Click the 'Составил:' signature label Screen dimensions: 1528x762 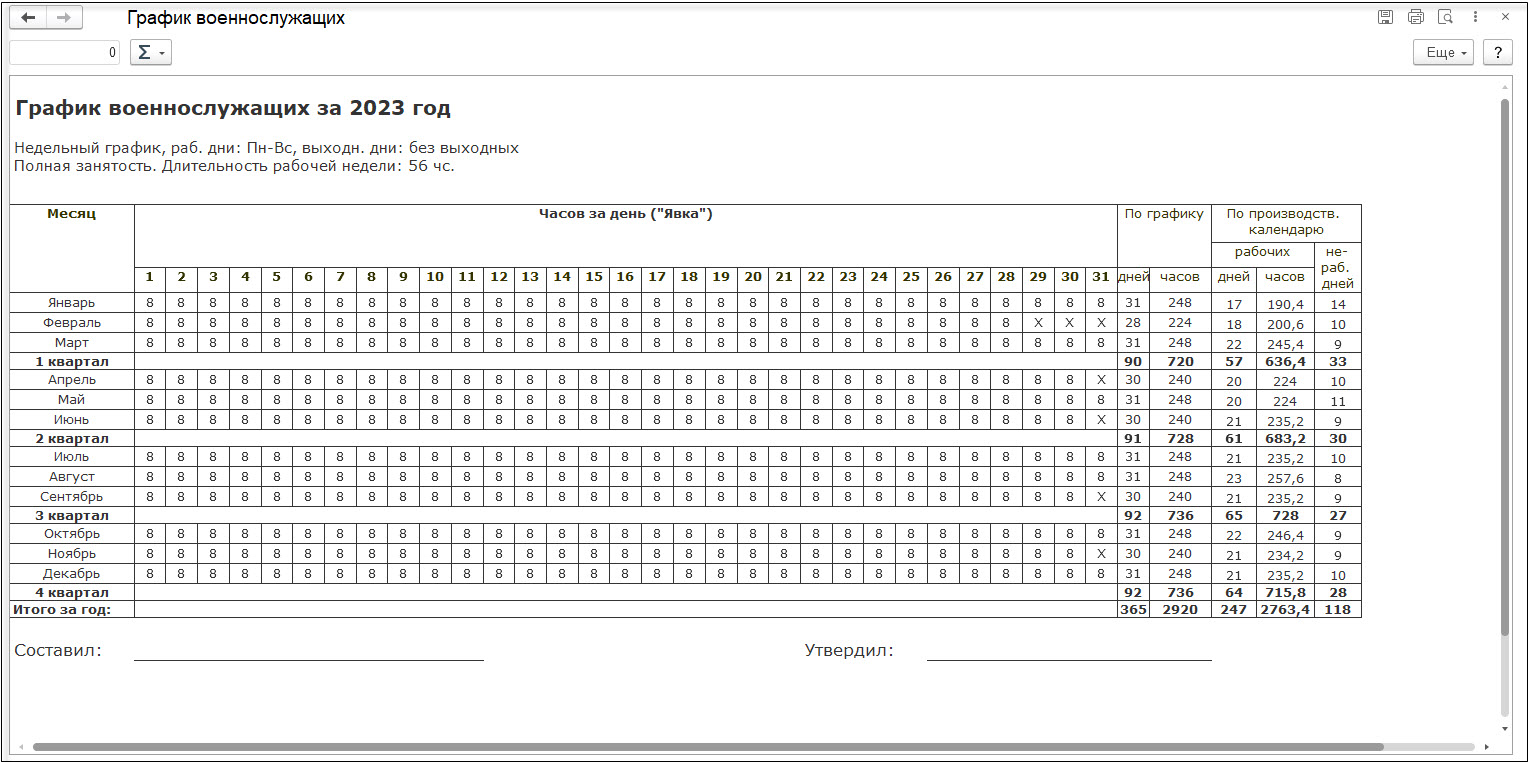pos(58,651)
